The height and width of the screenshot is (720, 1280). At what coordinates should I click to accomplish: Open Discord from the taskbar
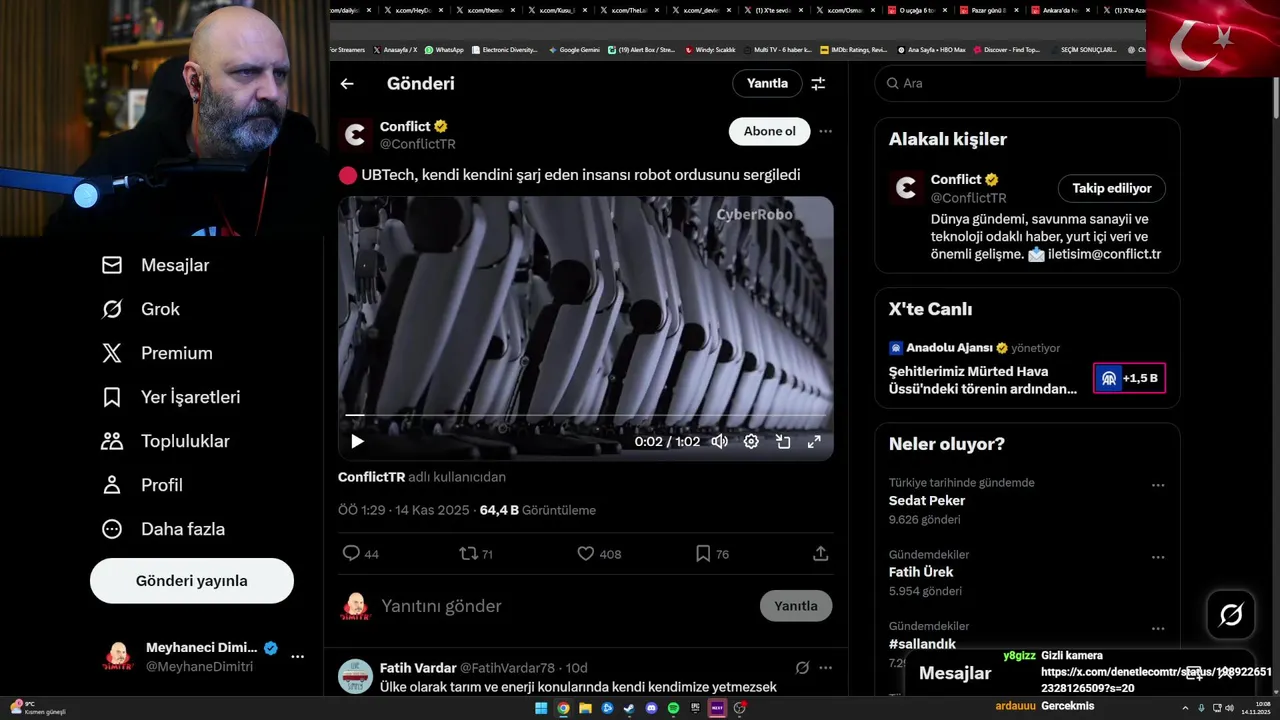pos(651,708)
